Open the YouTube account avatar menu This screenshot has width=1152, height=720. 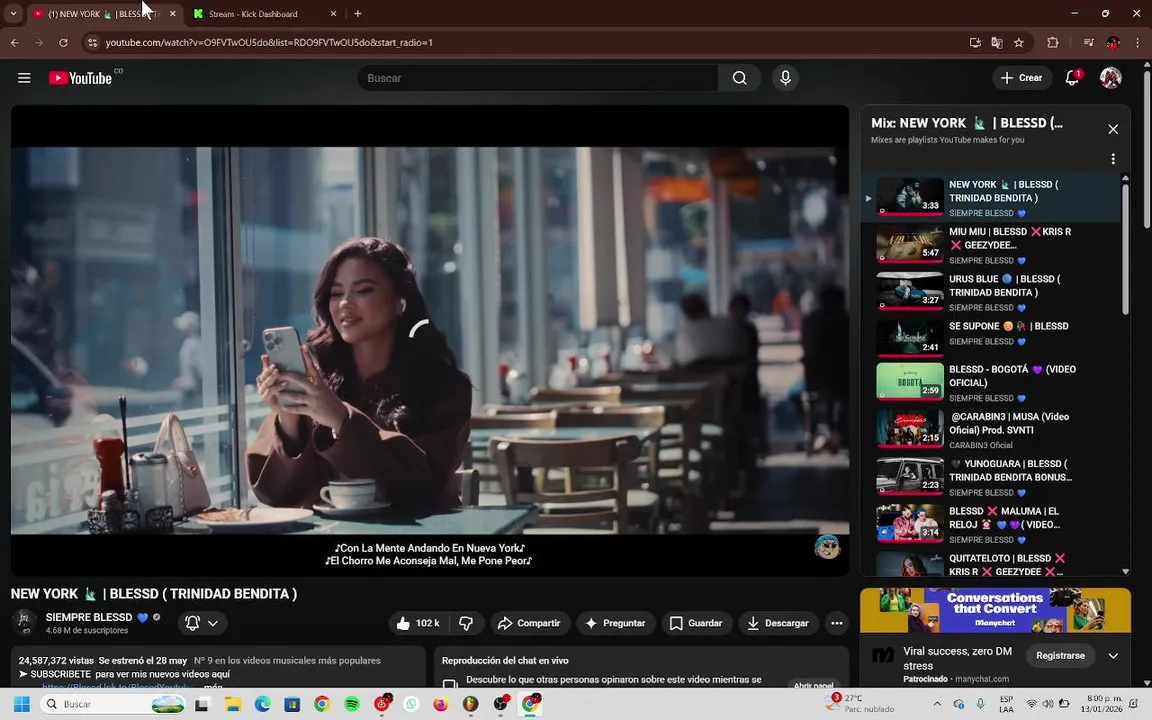pos(1111,78)
